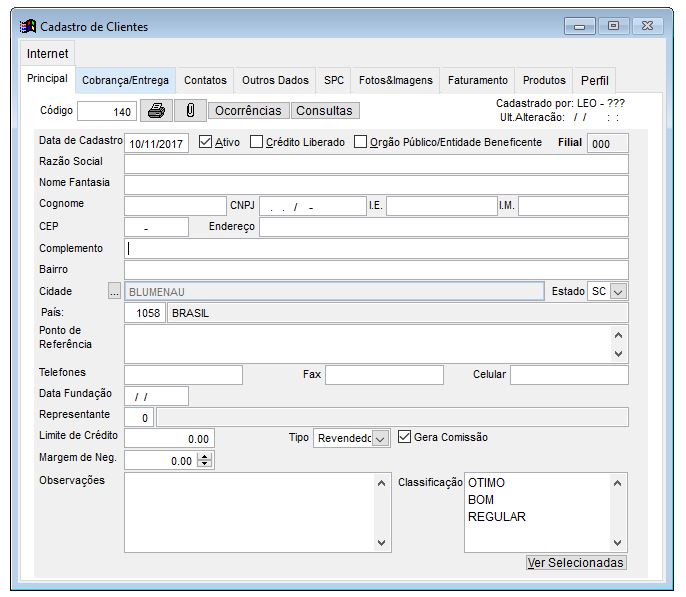
Task: Click the paperclip attachment icon
Action: coord(190,111)
